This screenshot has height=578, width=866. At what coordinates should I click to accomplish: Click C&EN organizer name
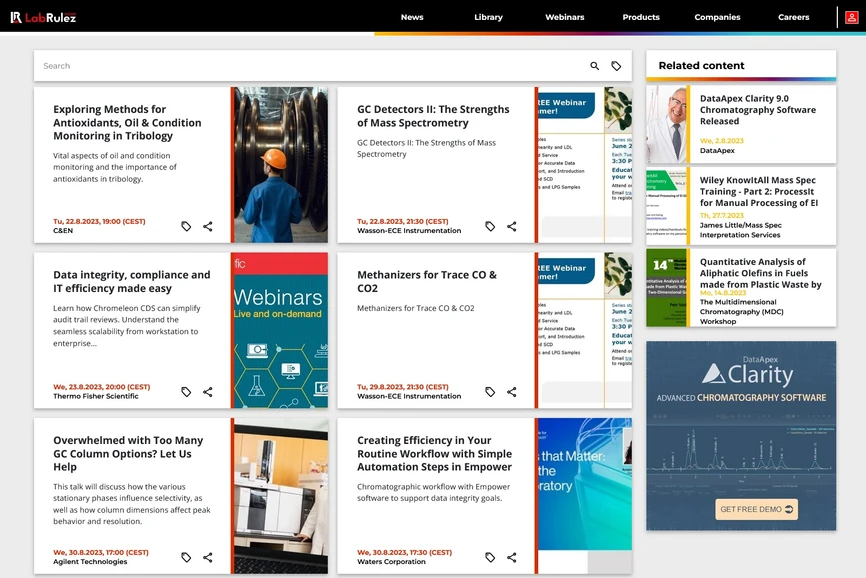click(63, 231)
